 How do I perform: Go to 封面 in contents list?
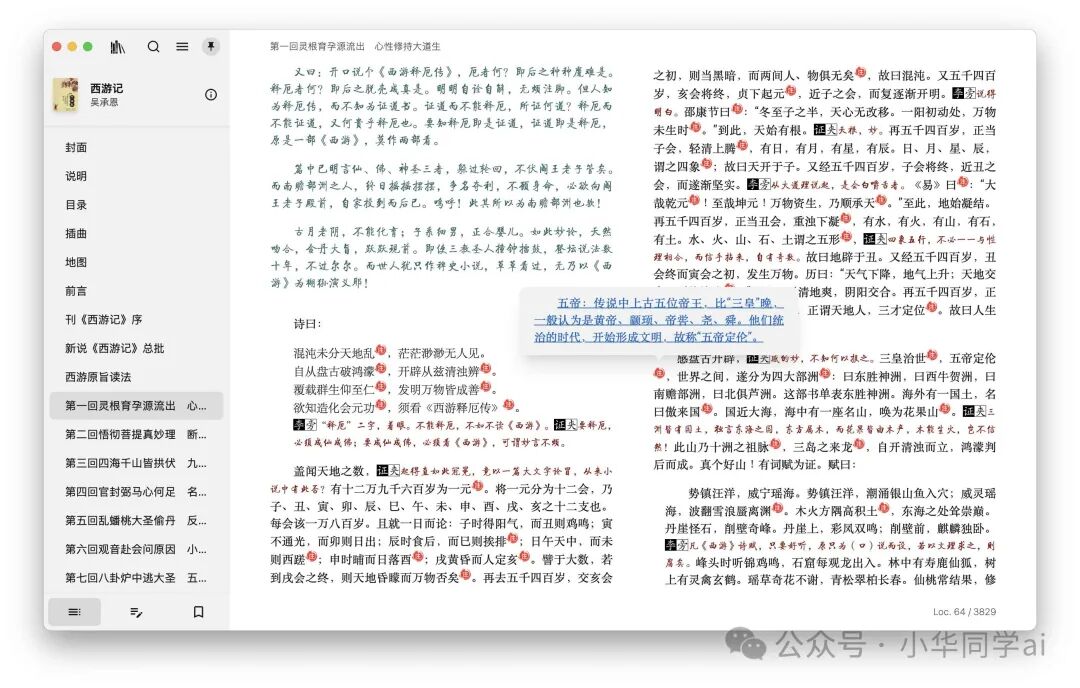point(136,147)
